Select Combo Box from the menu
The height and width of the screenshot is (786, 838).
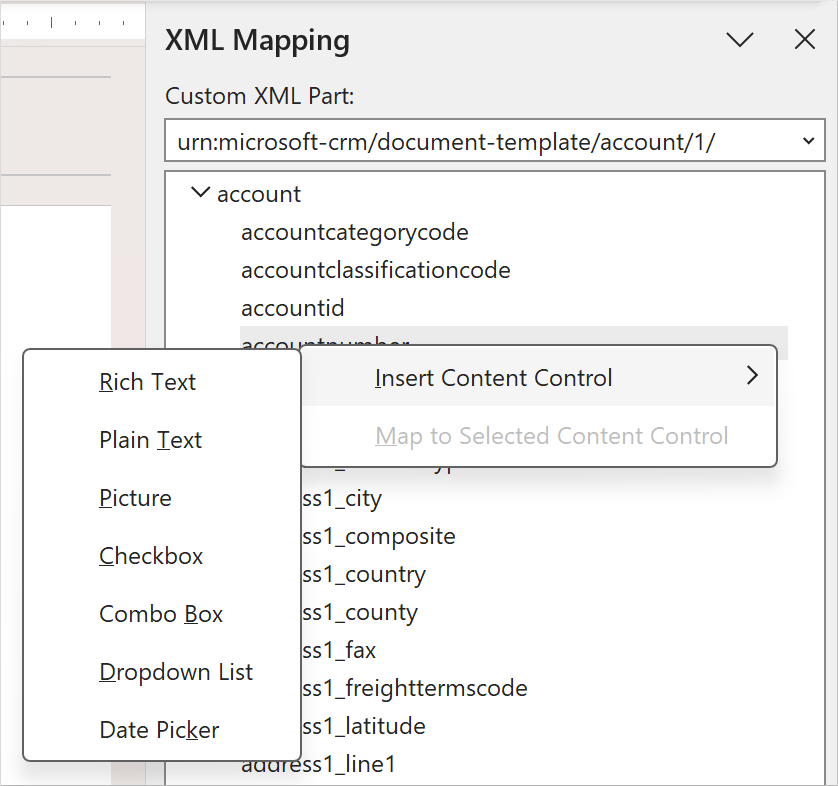point(161,613)
